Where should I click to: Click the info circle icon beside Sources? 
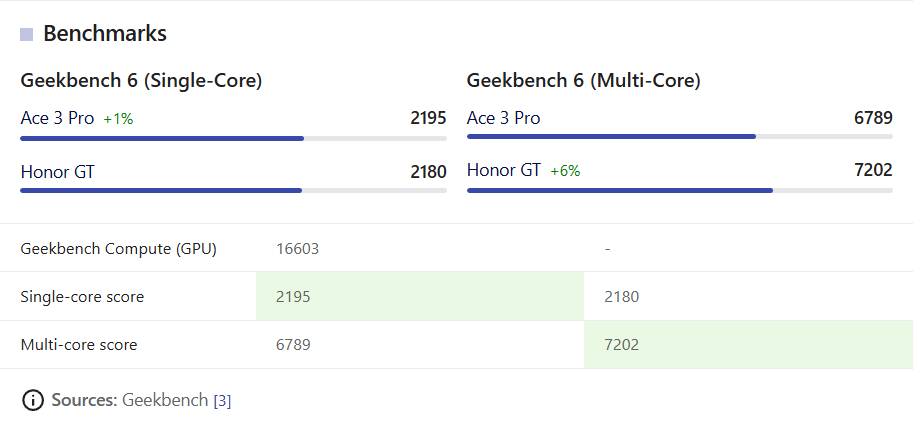(33, 400)
